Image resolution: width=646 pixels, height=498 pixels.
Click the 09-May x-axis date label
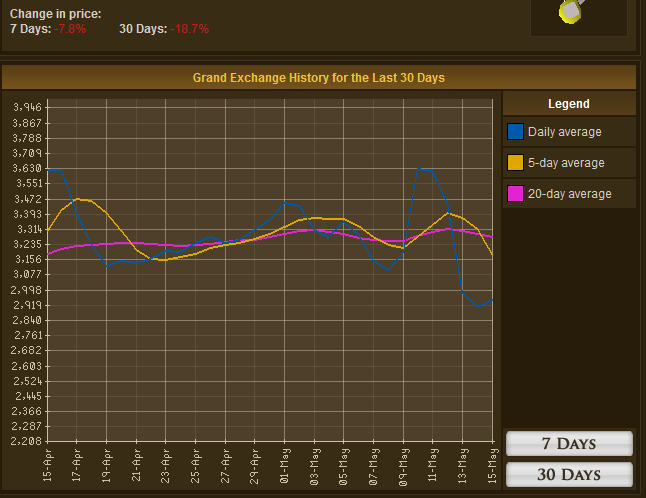[403, 467]
